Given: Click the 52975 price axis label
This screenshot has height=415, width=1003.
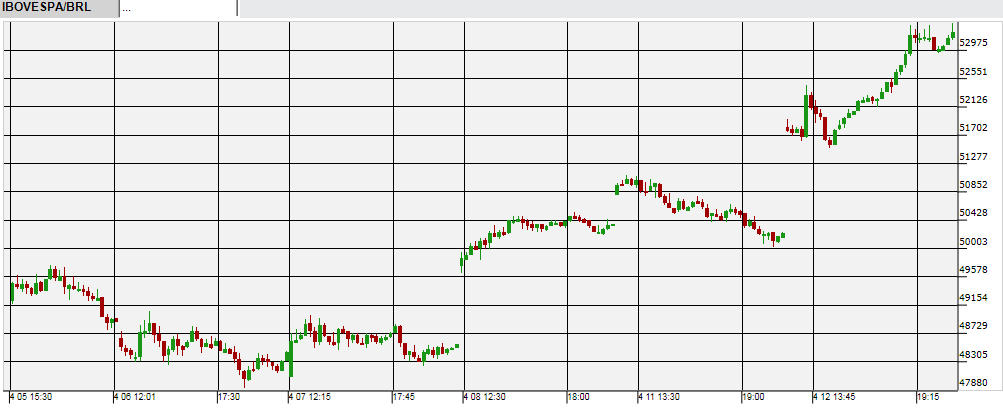Looking at the screenshot, I should (x=976, y=43).
